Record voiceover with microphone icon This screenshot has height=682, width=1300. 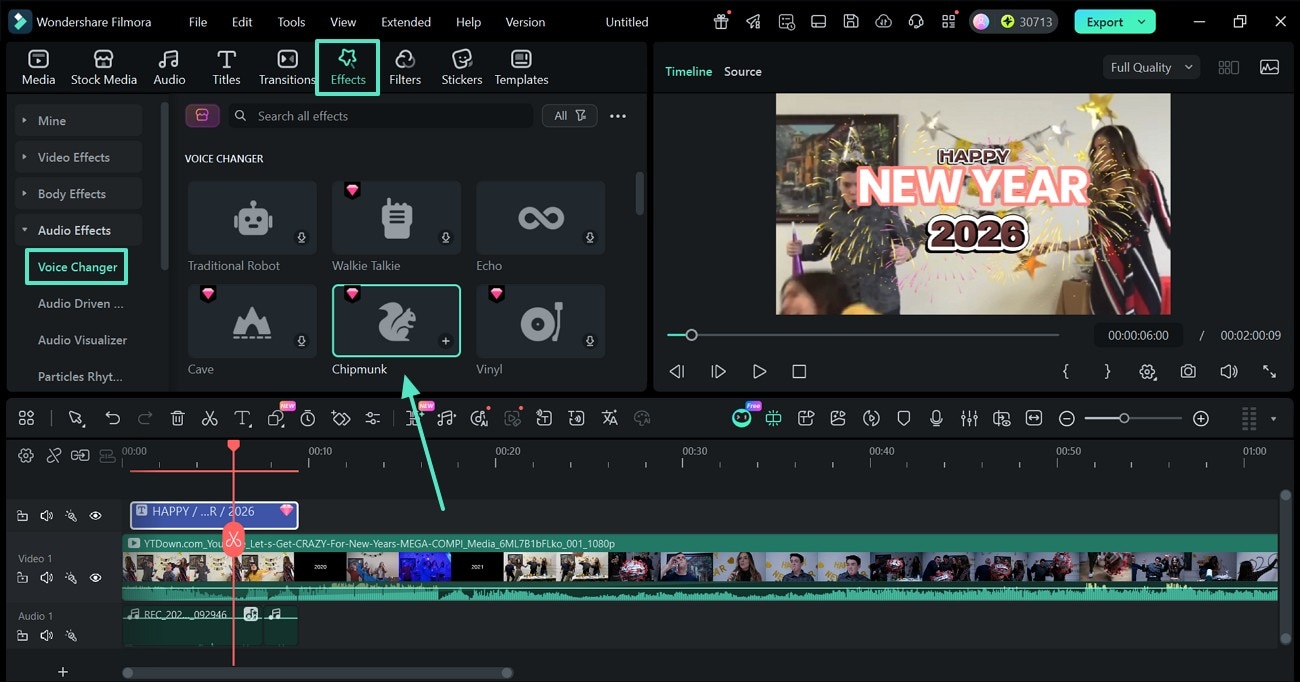[936, 418]
